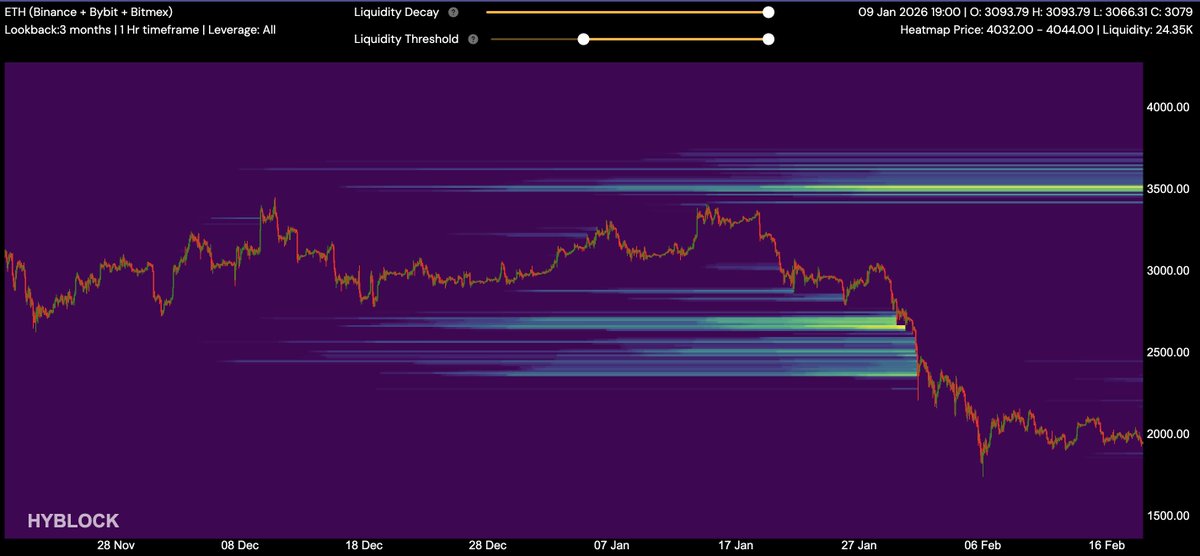
Task: Click the Heatmap Price liquidity readout
Action: (1048, 31)
